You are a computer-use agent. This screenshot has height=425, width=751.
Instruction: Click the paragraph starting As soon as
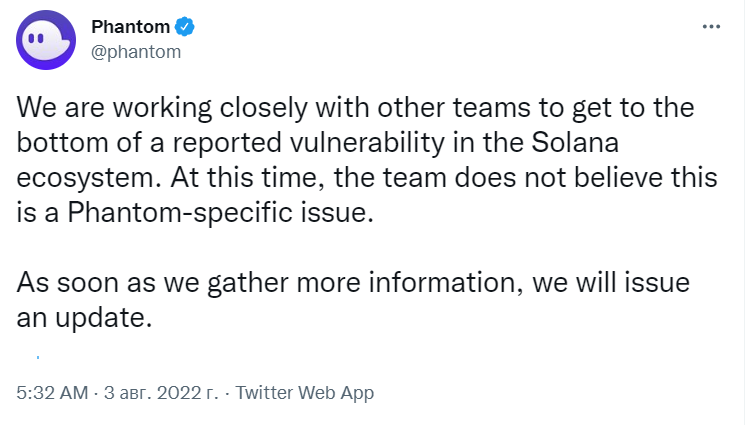click(x=353, y=299)
